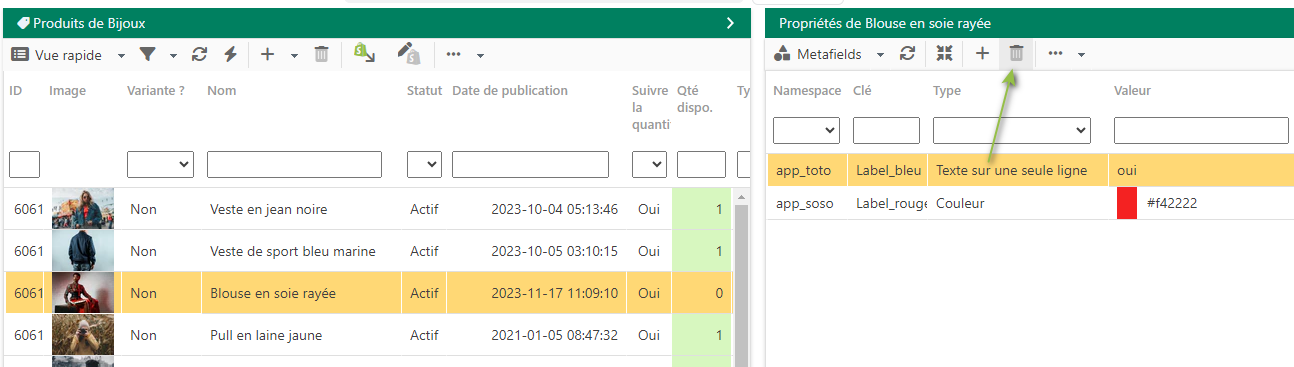This screenshot has width=1294, height=367.
Task: Add a new metafield with plus icon
Action: (x=982, y=55)
